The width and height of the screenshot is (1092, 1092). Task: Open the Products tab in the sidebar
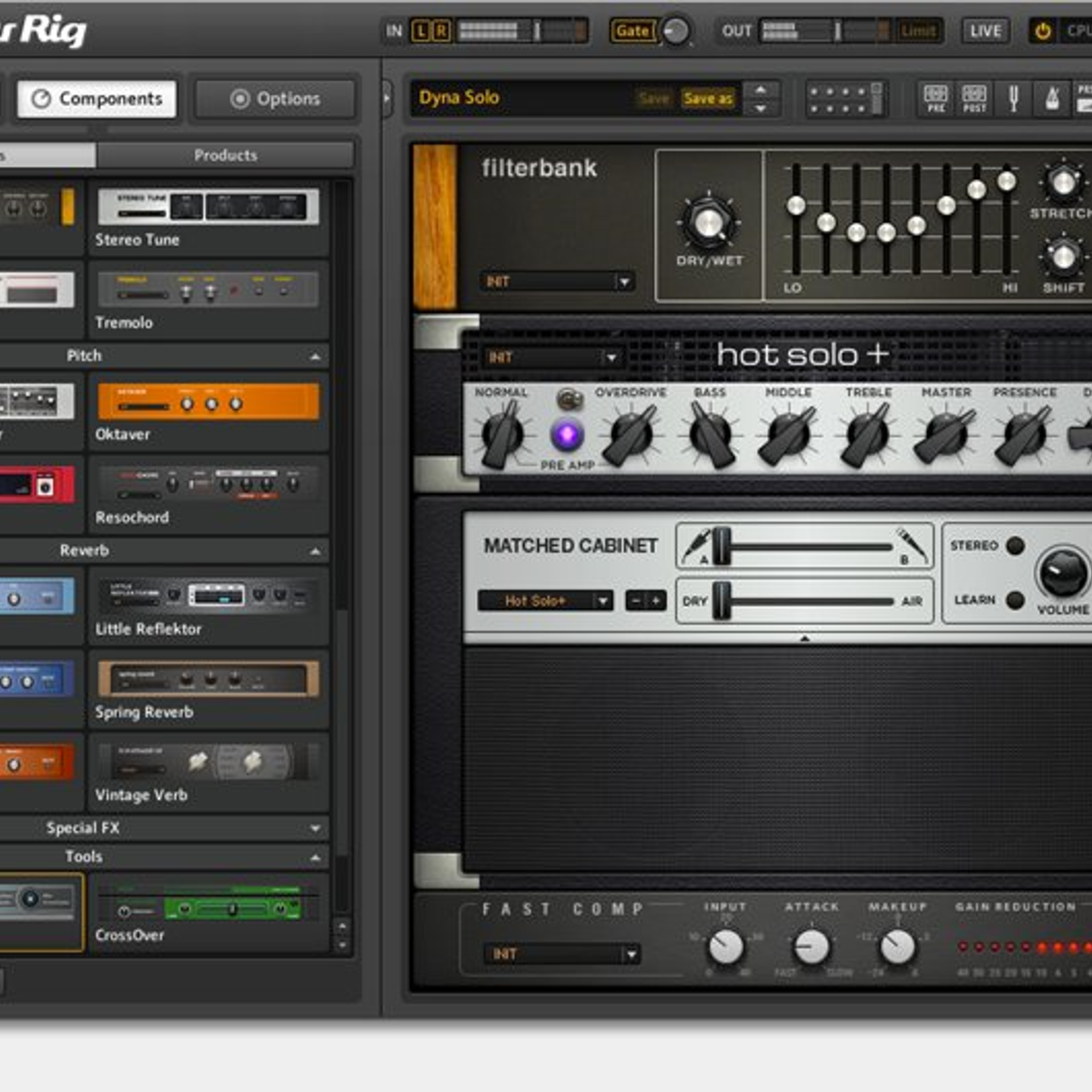[225, 155]
